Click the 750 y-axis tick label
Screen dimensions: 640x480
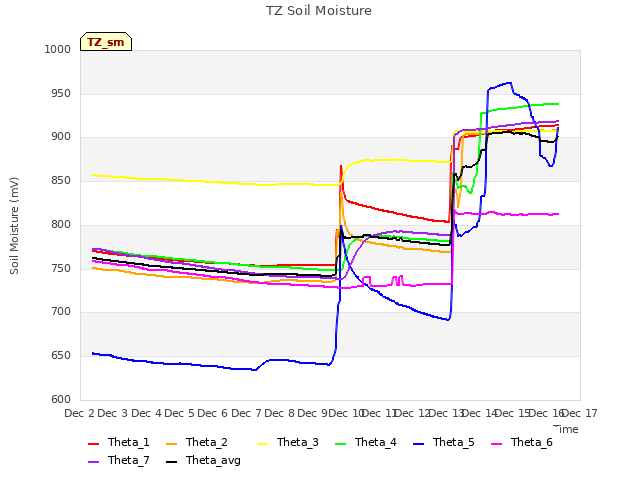pyautogui.click(x=61, y=268)
